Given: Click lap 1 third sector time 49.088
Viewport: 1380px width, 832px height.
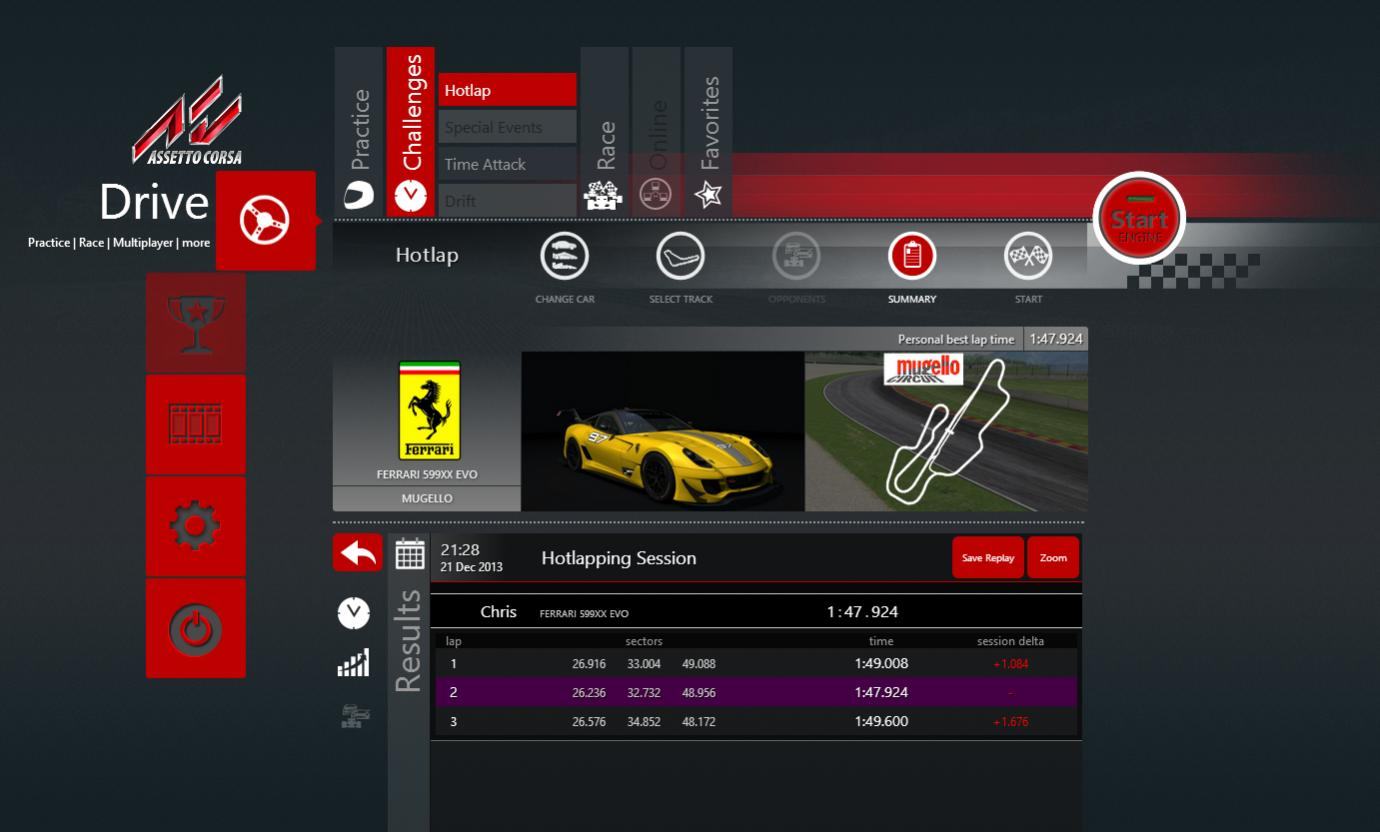Looking at the screenshot, I should pos(699,664).
